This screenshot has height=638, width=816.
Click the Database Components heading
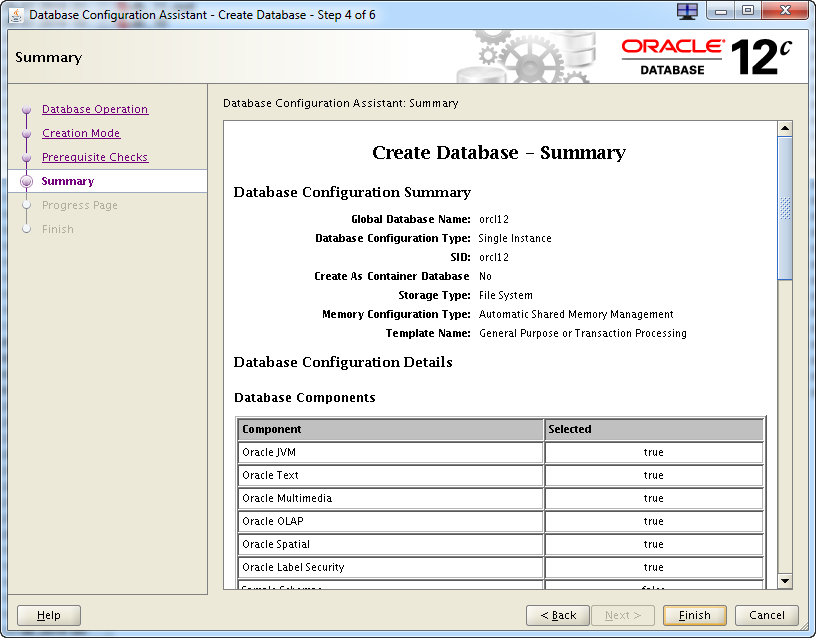pyautogui.click(x=305, y=398)
